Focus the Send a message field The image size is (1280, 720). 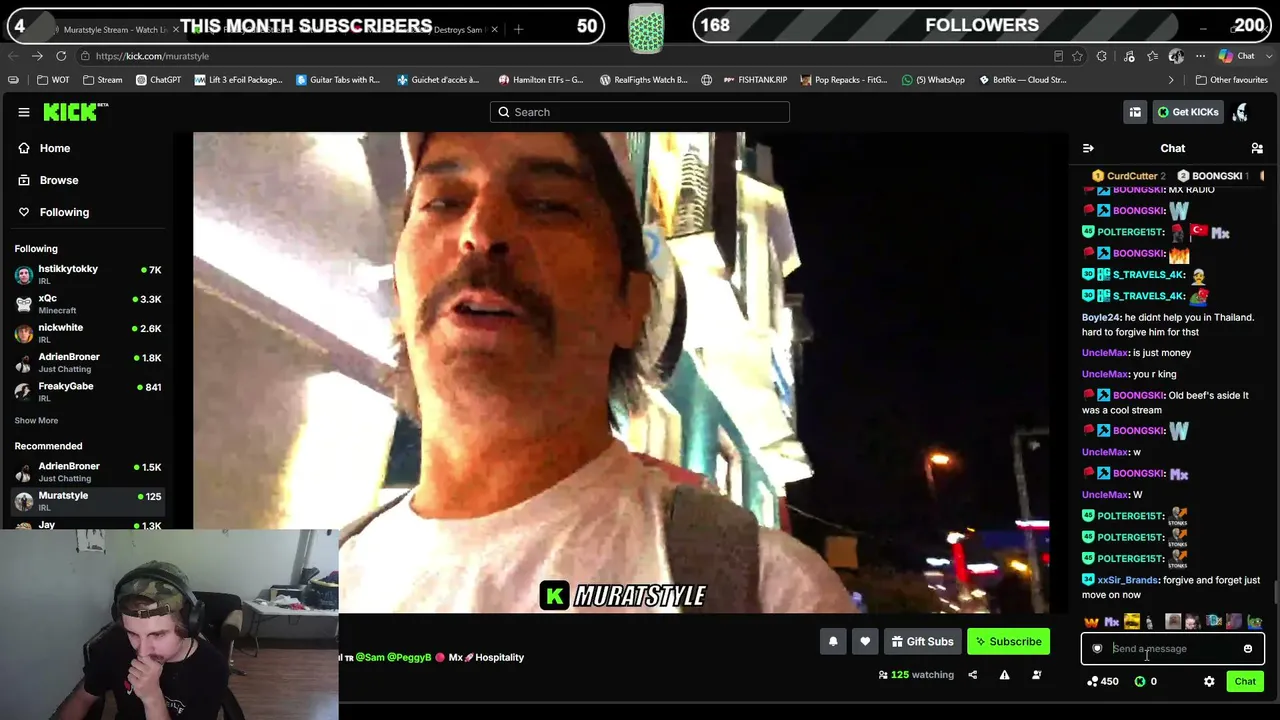click(1172, 649)
